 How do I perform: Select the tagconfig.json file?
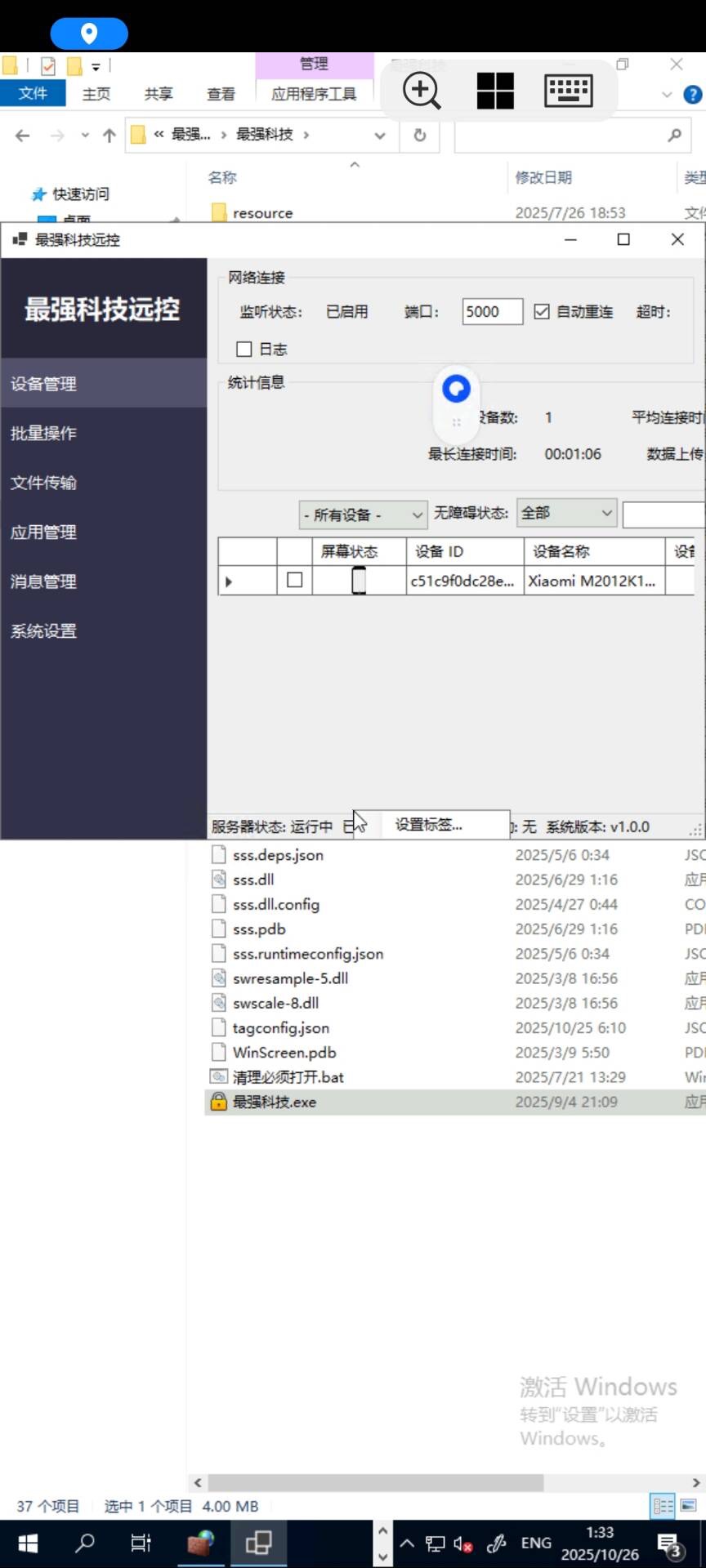point(281,1027)
